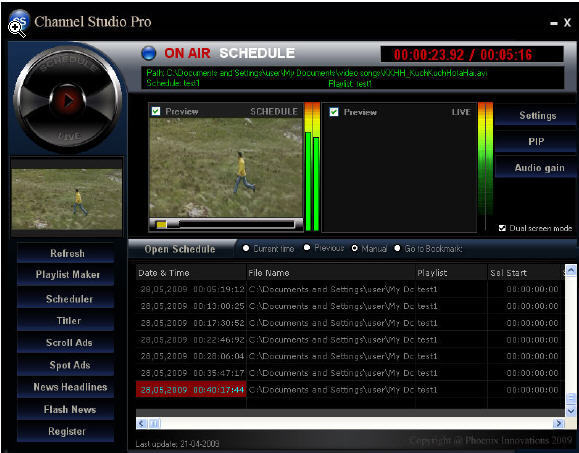Screen dimensions: 579x453
Task: Click the Playlist: test1 info text
Action: tap(350, 84)
